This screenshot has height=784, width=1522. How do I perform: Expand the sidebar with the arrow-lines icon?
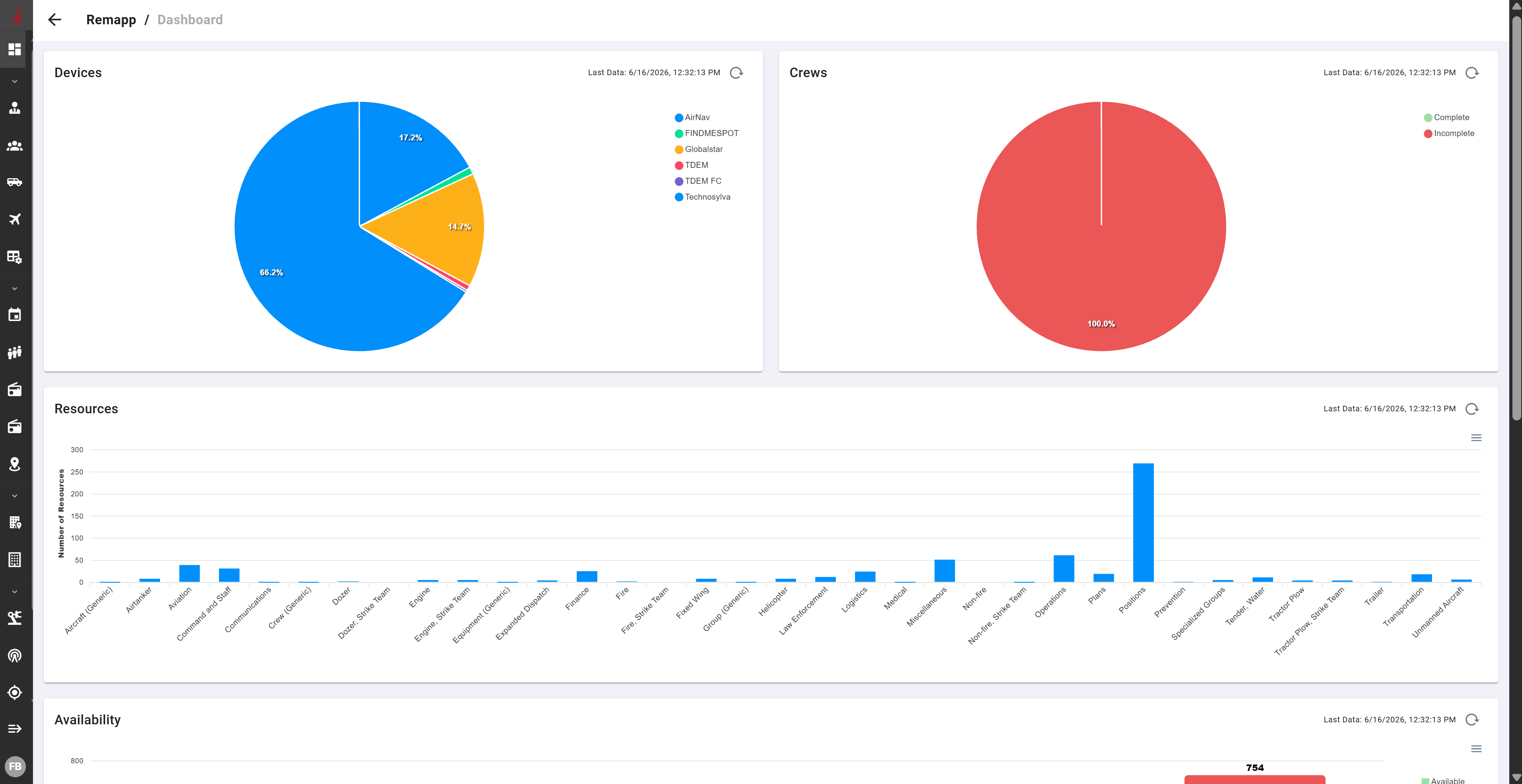[x=15, y=728]
